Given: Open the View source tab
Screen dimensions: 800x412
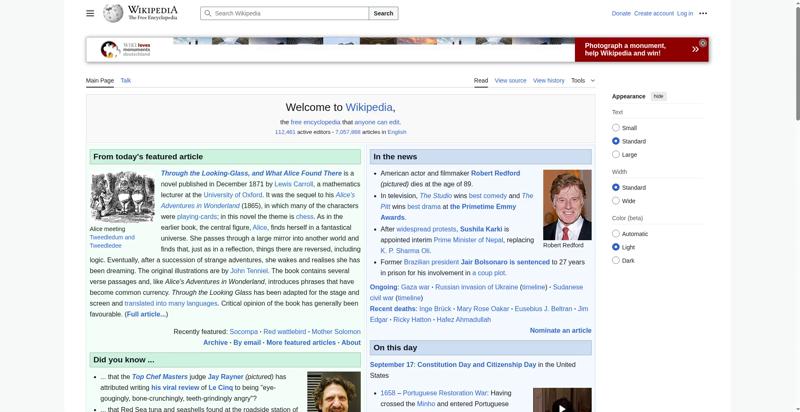Looking at the screenshot, I should click(510, 81).
